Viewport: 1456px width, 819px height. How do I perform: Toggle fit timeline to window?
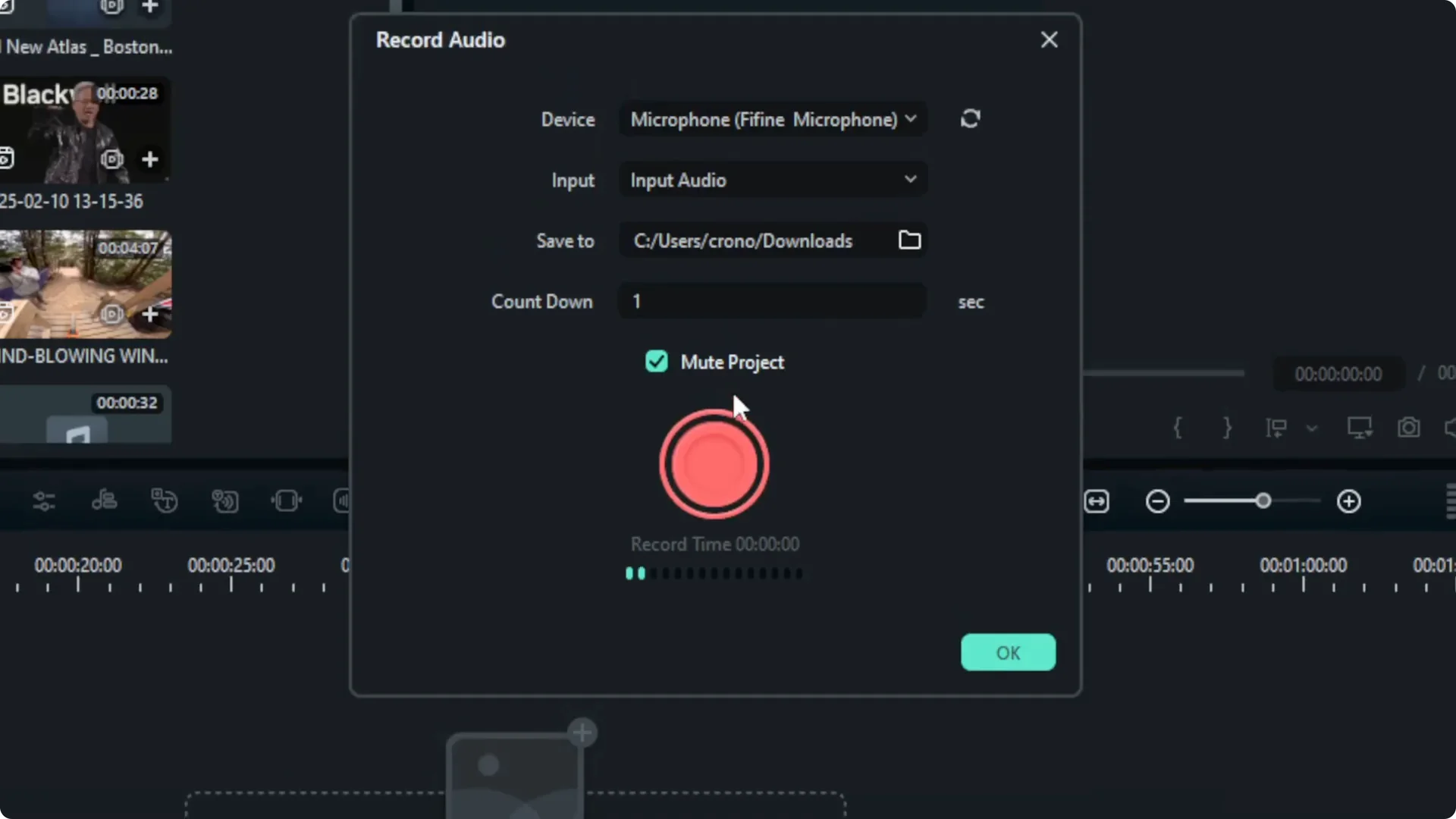(1098, 500)
